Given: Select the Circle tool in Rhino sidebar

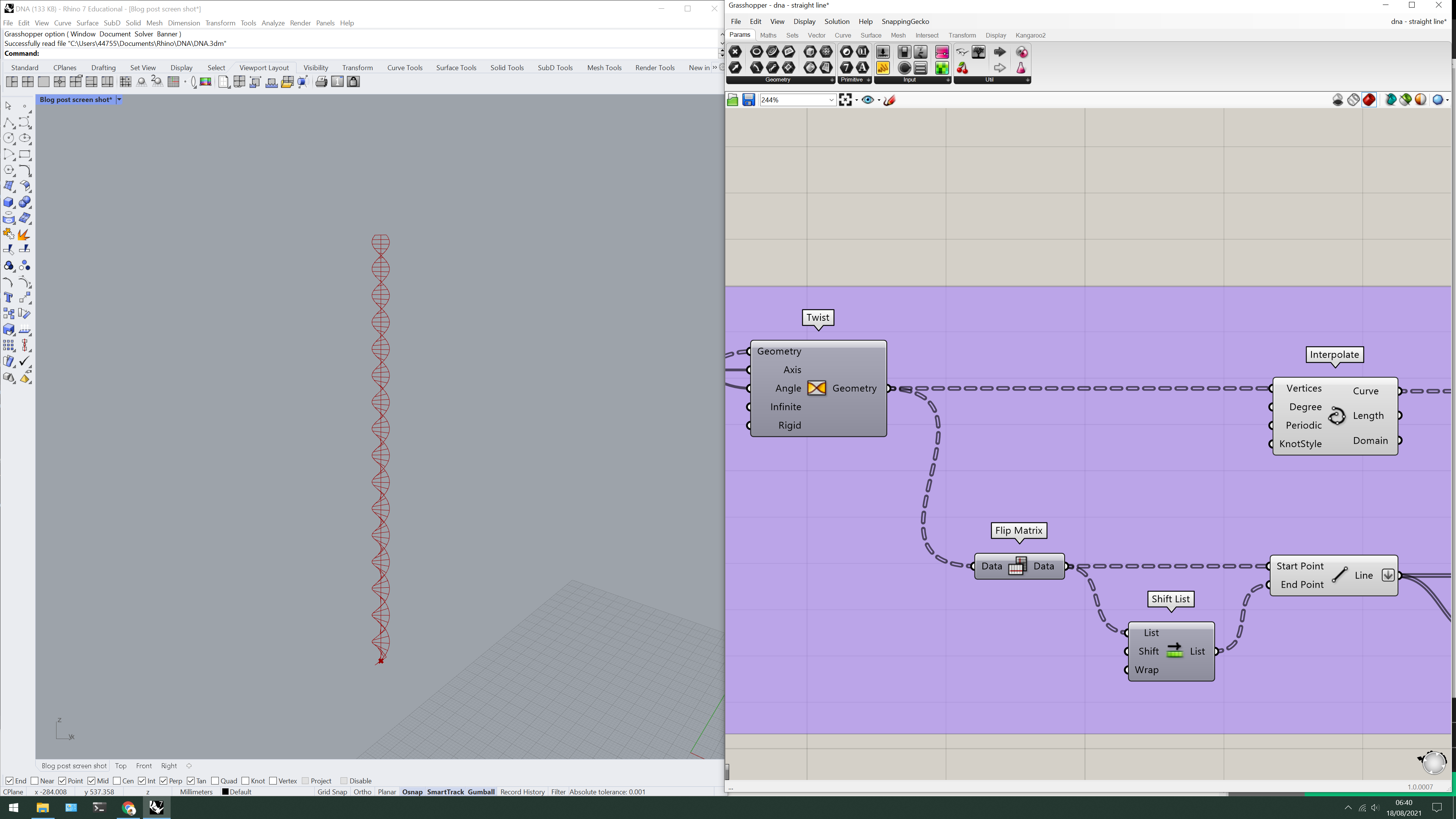Looking at the screenshot, I should [8, 138].
